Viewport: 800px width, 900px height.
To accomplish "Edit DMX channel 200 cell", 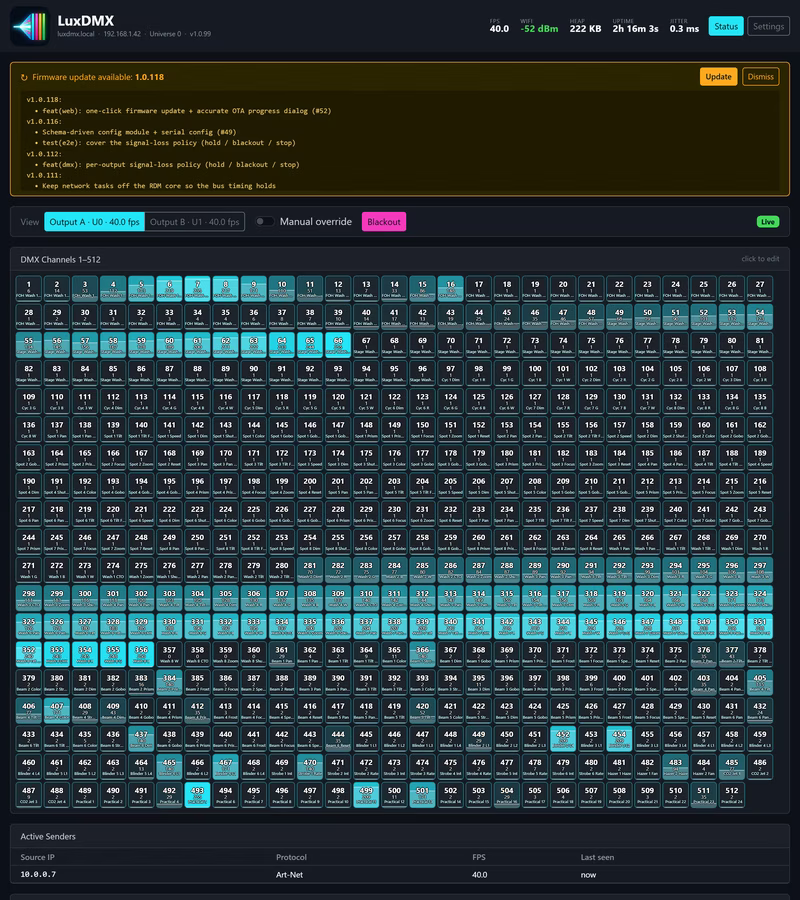I will [310, 486].
